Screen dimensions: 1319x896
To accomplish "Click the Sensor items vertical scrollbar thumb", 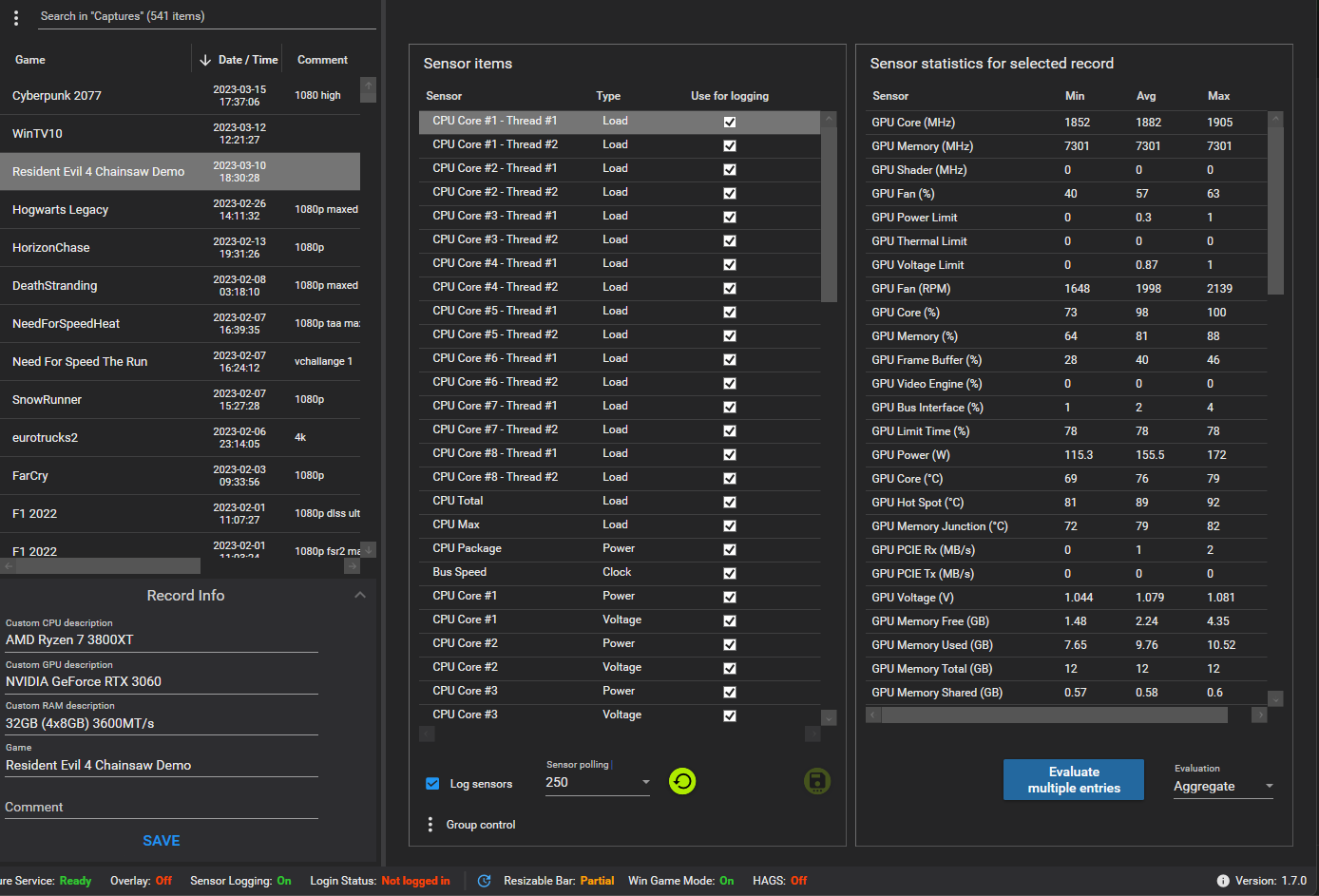I will tap(829, 214).
